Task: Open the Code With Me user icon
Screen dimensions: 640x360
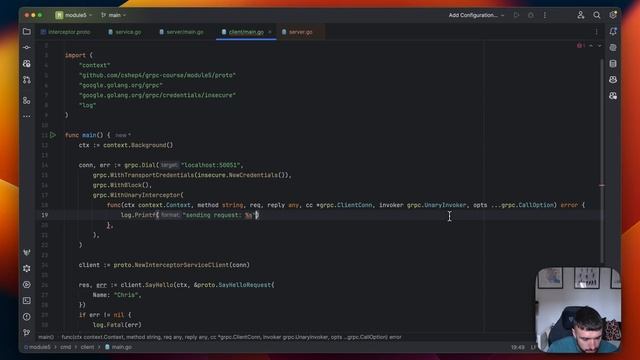Action: coord(581,16)
